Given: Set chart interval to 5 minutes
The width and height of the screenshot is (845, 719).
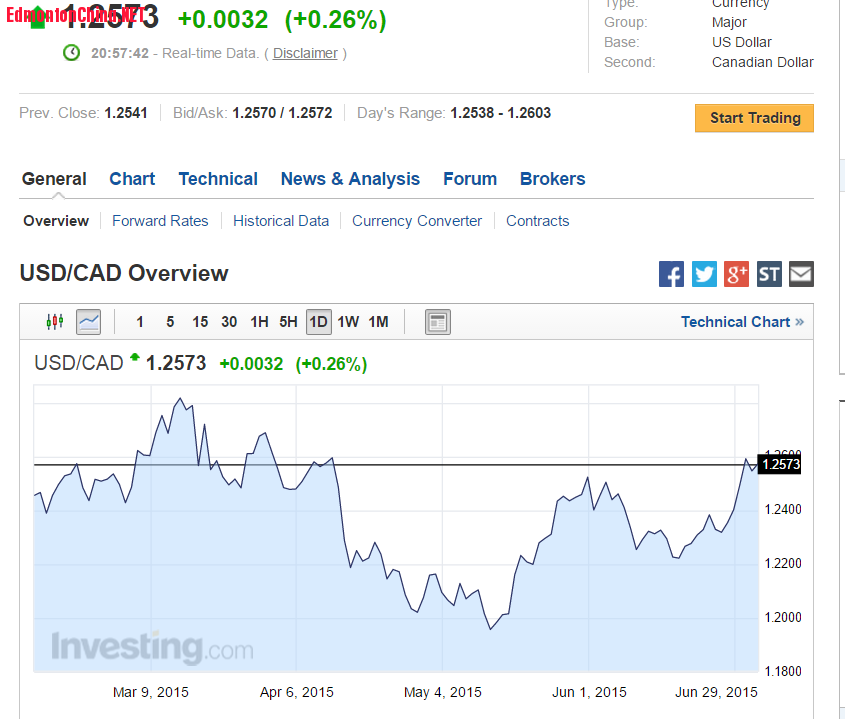Looking at the screenshot, I should [x=170, y=322].
